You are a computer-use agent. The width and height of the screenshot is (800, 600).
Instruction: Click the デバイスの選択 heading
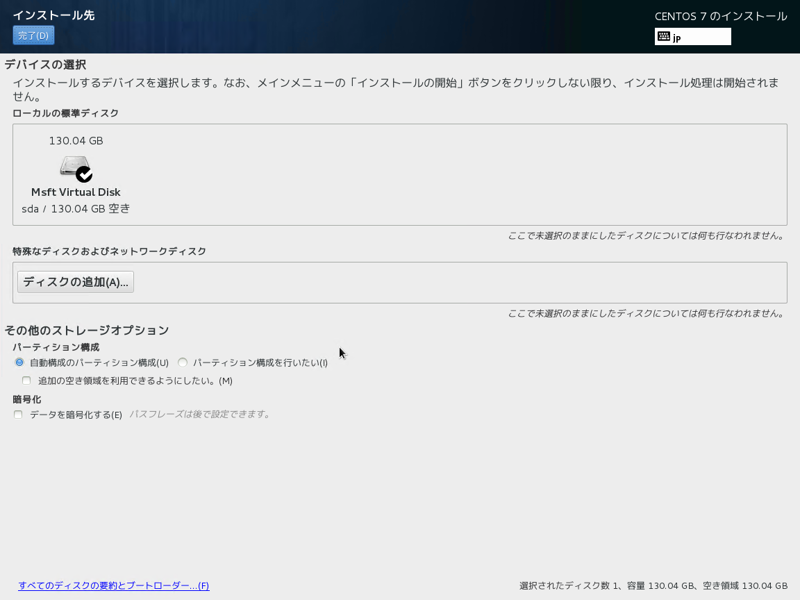tap(45, 65)
